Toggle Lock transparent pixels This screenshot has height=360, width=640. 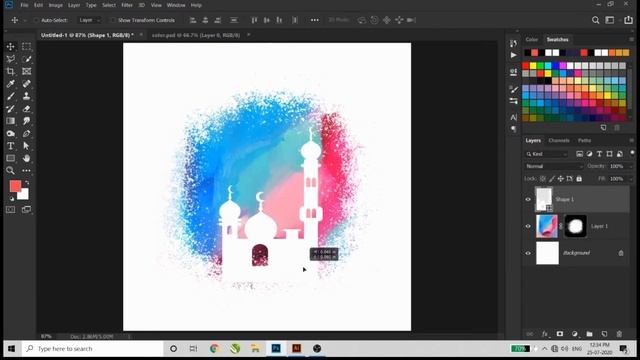click(x=543, y=179)
